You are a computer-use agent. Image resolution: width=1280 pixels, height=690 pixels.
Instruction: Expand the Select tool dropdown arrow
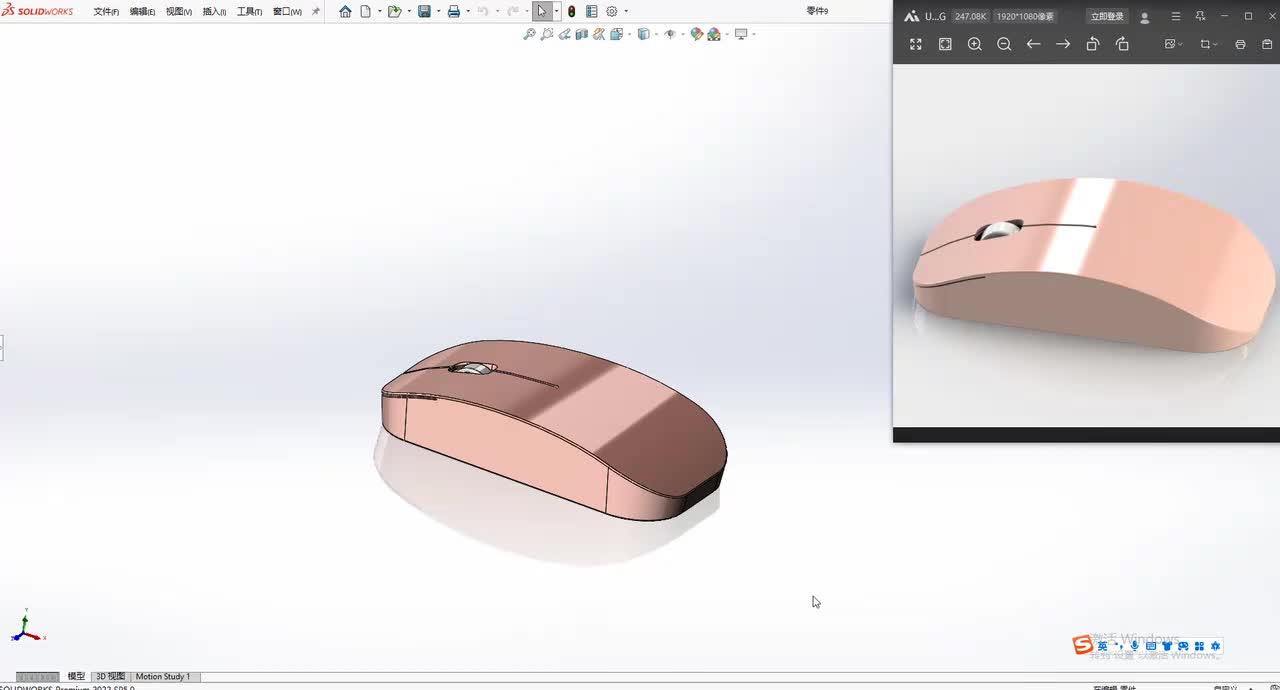(556, 12)
